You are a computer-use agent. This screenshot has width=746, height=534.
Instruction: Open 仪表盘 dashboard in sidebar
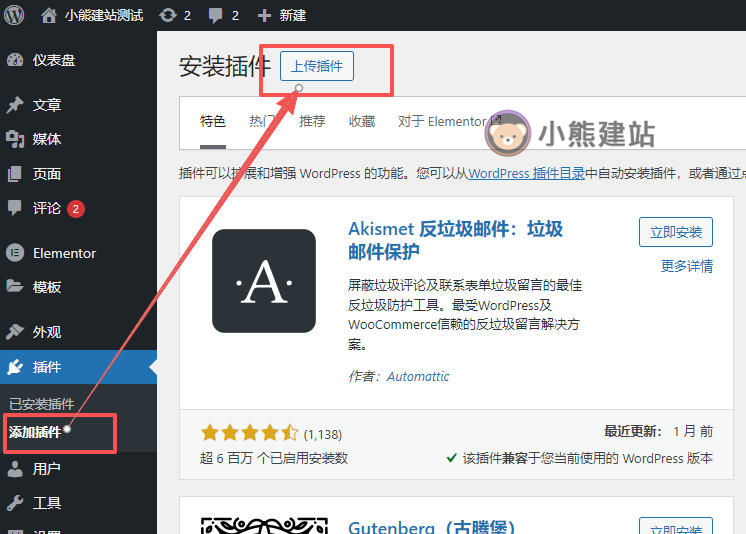[x=54, y=60]
